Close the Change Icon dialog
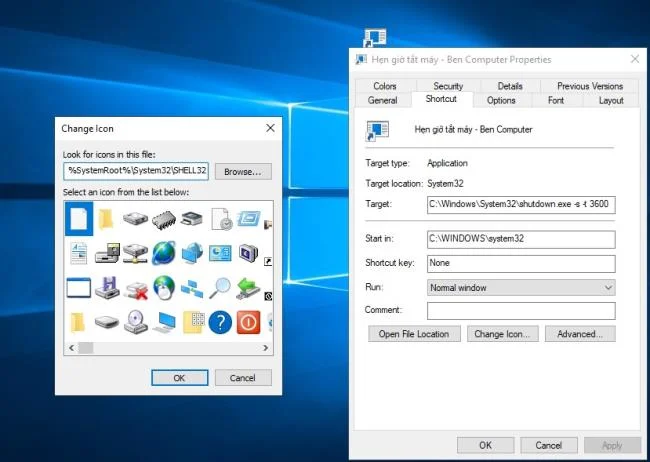The width and height of the screenshot is (650, 462). pos(270,128)
